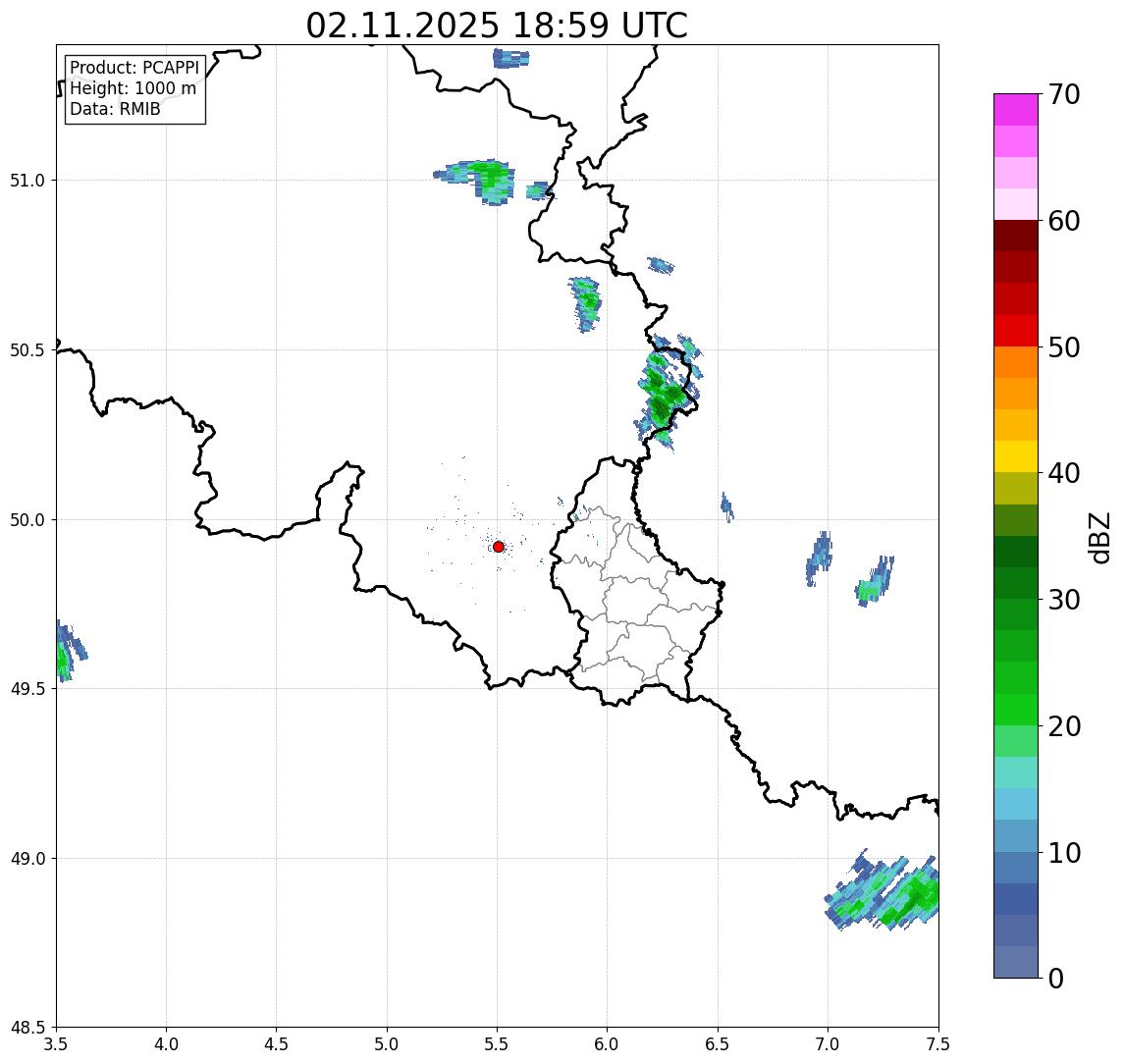Click the "Data: RMIB" legend line

115,109
